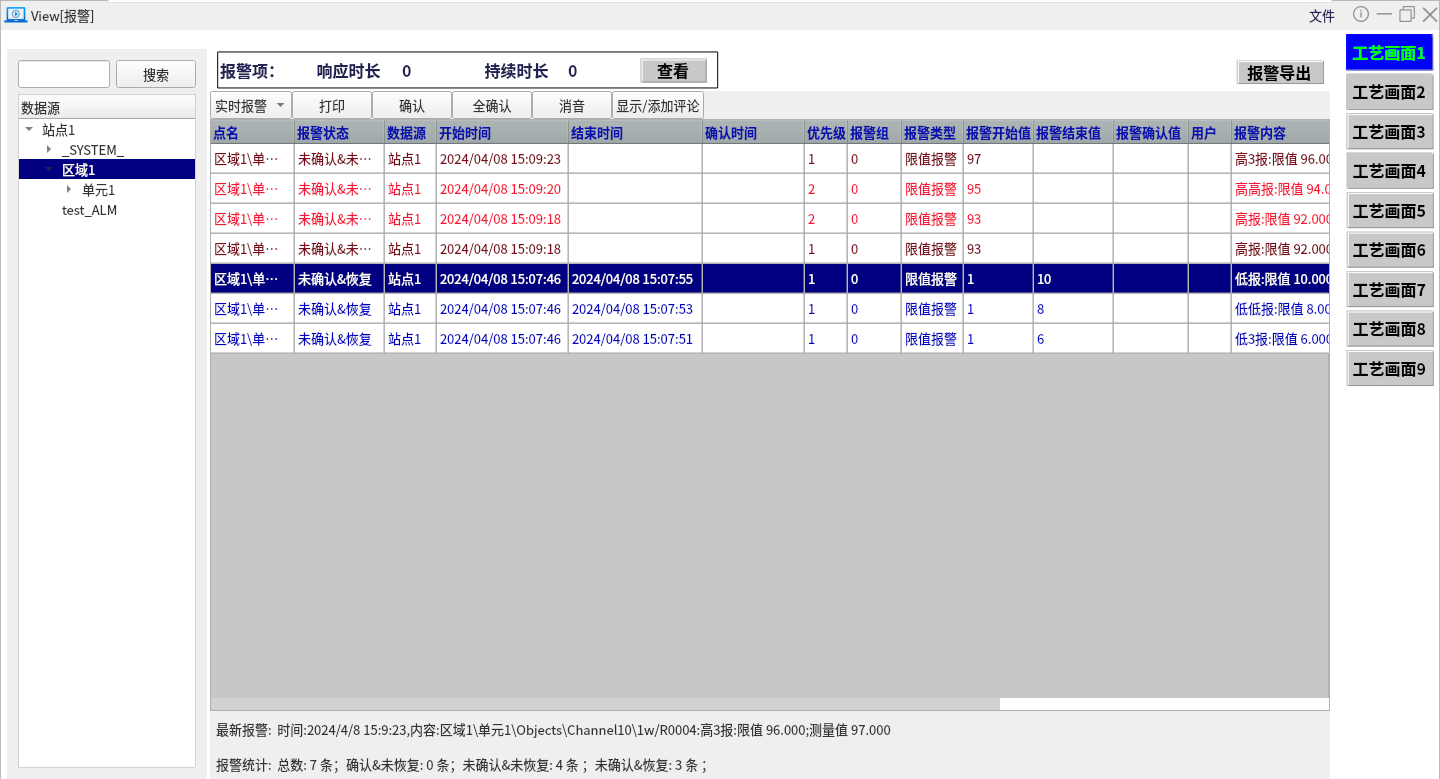Silence alarm sound with 消音
The height and width of the screenshot is (779, 1440).
[572, 105]
